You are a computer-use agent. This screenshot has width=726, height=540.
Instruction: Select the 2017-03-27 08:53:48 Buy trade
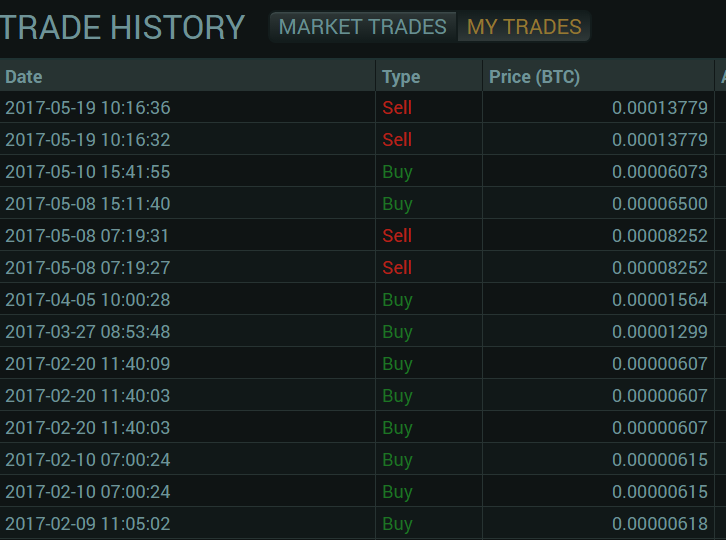click(x=363, y=332)
